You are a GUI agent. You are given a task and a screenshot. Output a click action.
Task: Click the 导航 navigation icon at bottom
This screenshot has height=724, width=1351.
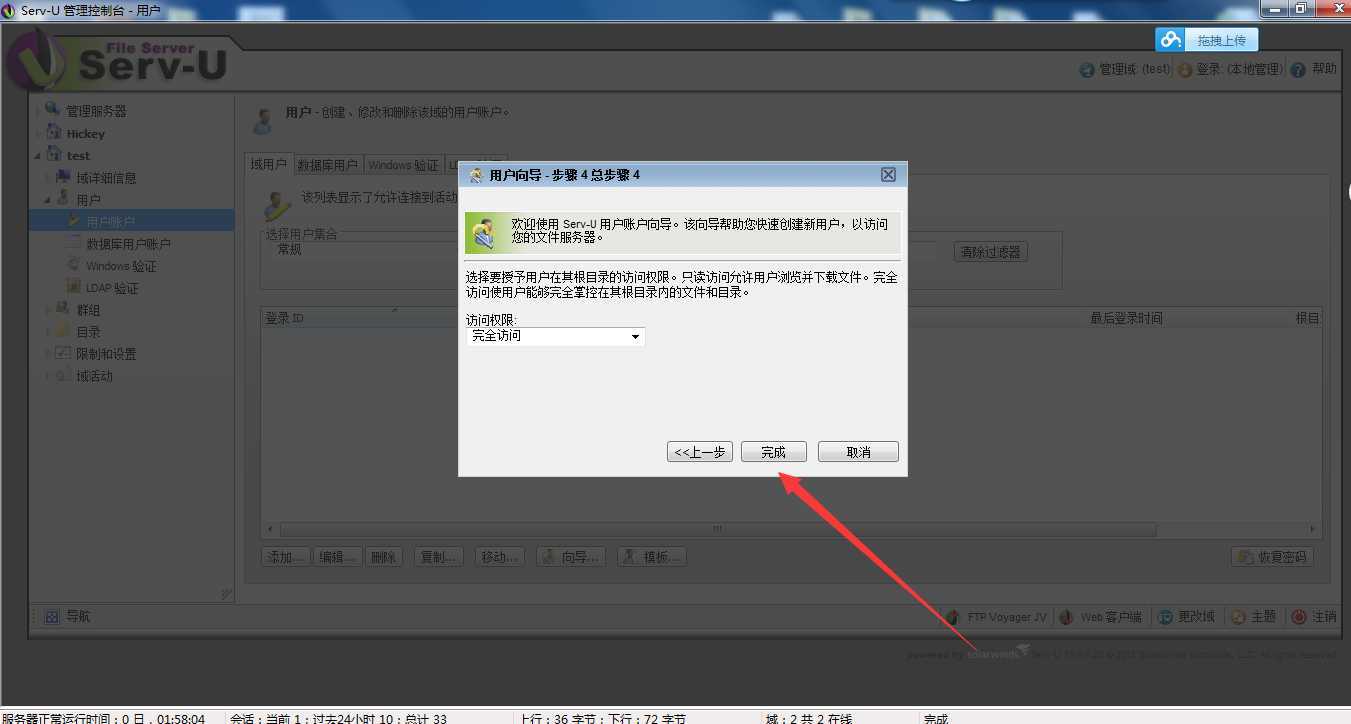point(51,617)
